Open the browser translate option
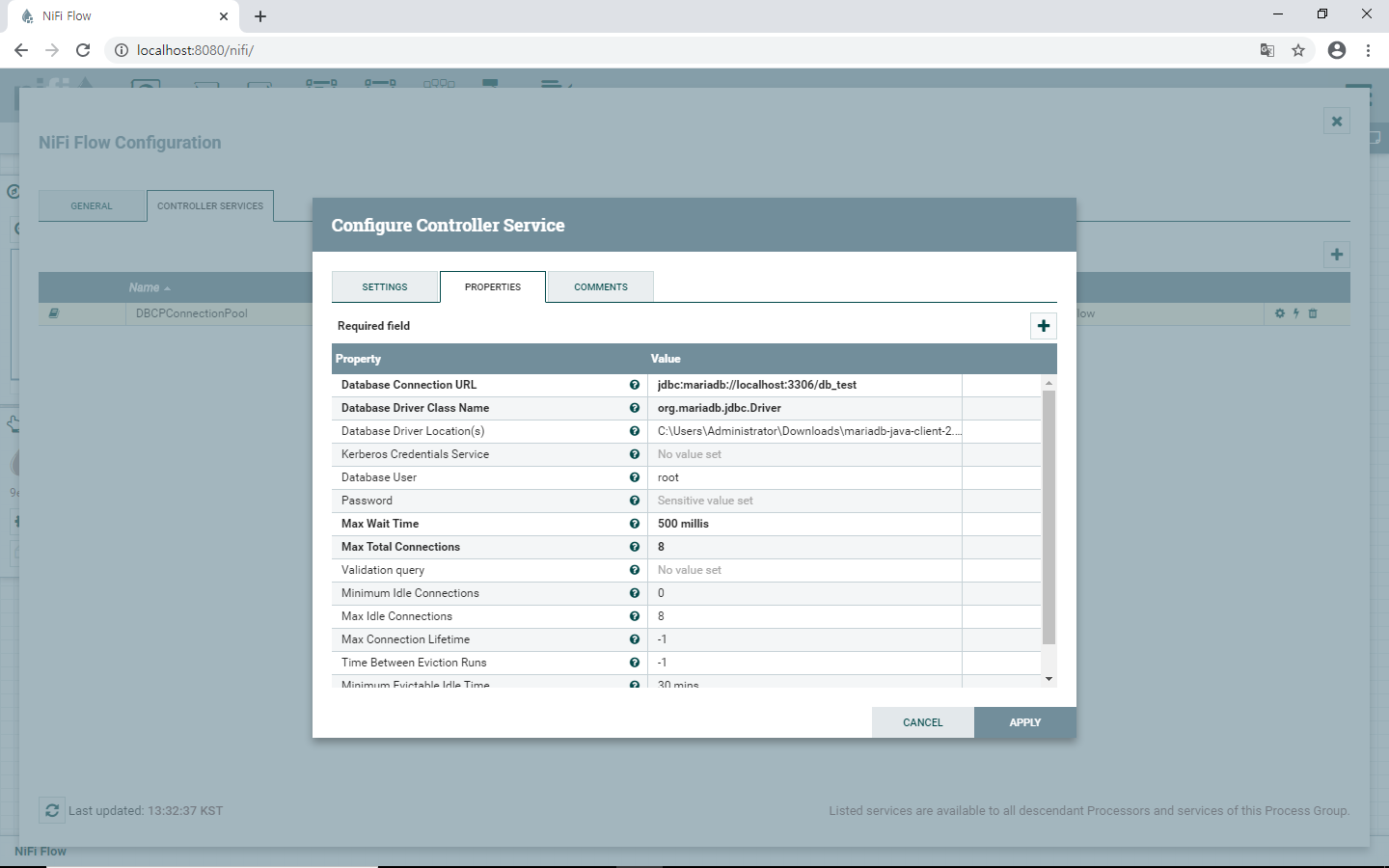This screenshot has width=1389, height=868. (x=1267, y=50)
